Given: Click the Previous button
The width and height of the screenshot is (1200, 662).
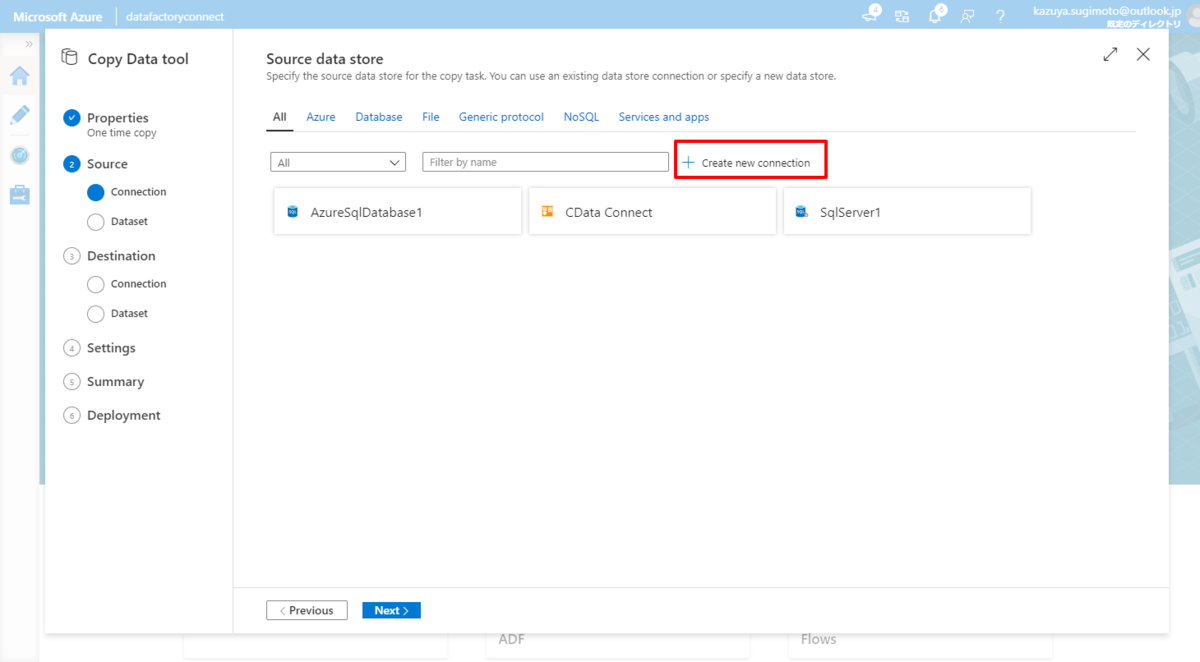Looking at the screenshot, I should 307,610.
